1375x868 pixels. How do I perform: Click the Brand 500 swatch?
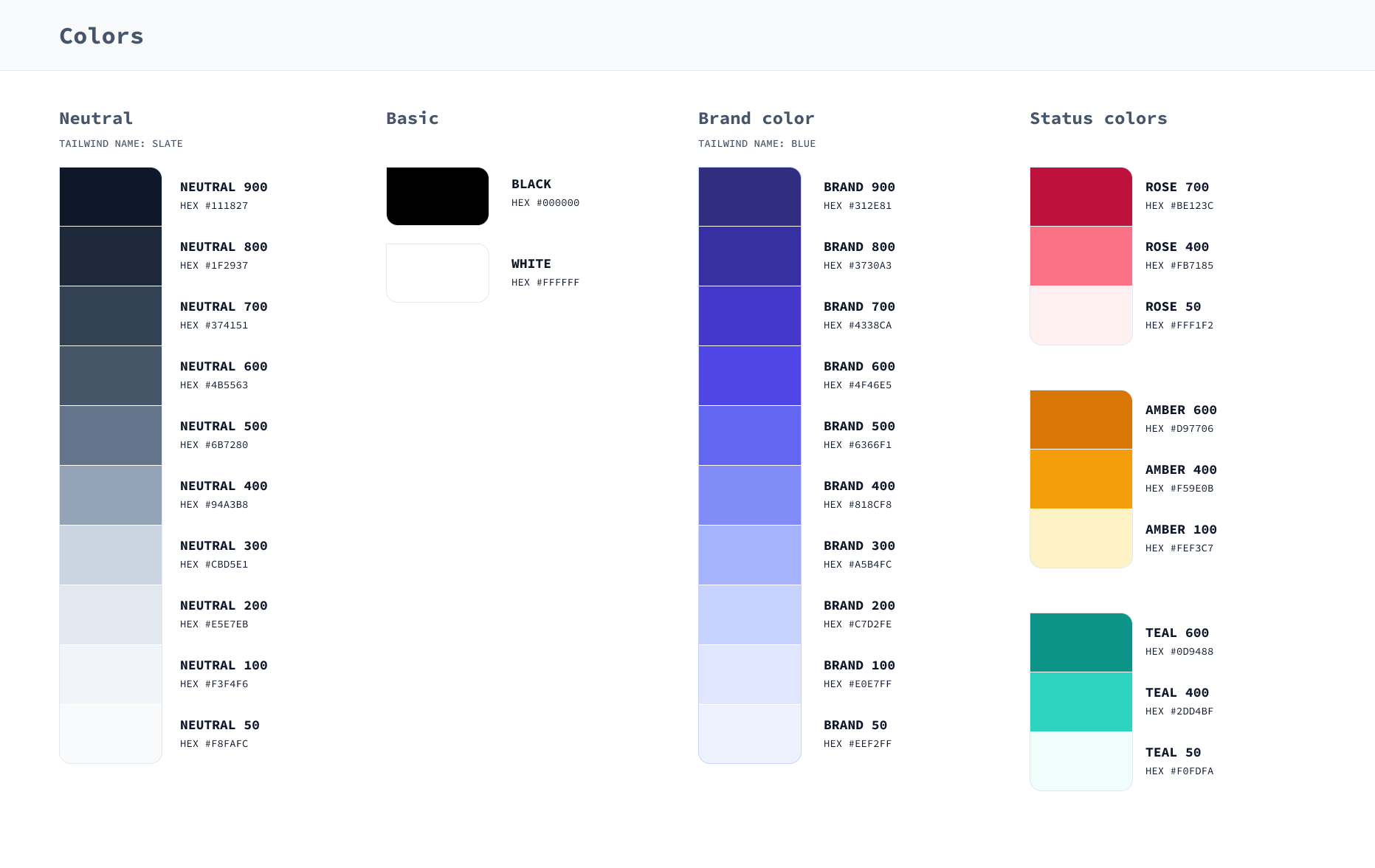(x=750, y=435)
